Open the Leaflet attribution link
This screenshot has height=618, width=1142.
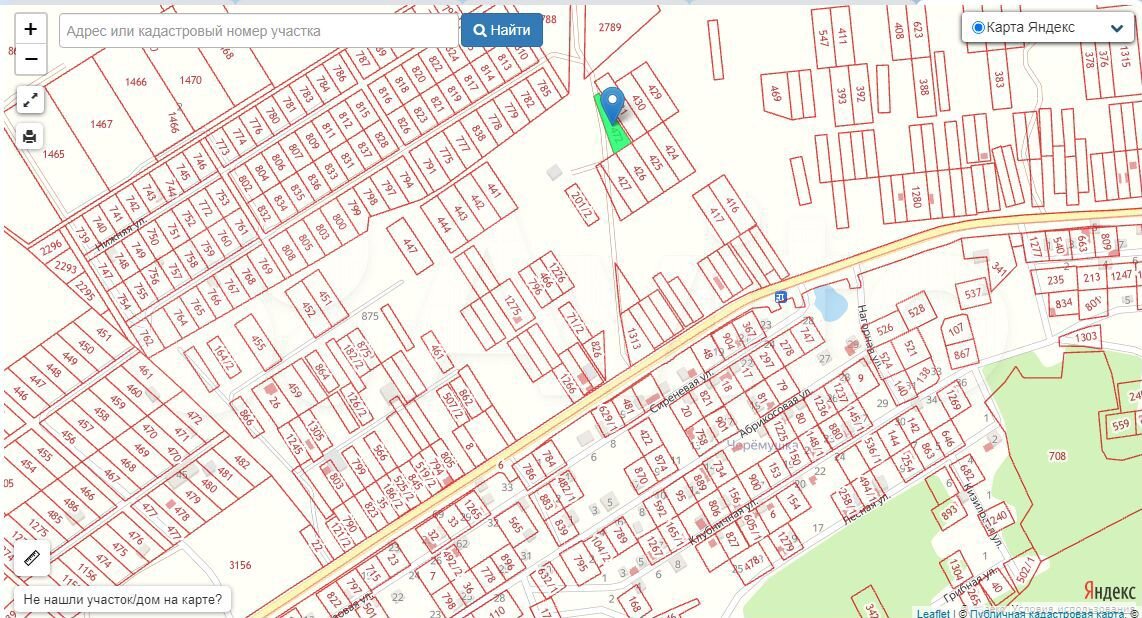click(x=932, y=613)
